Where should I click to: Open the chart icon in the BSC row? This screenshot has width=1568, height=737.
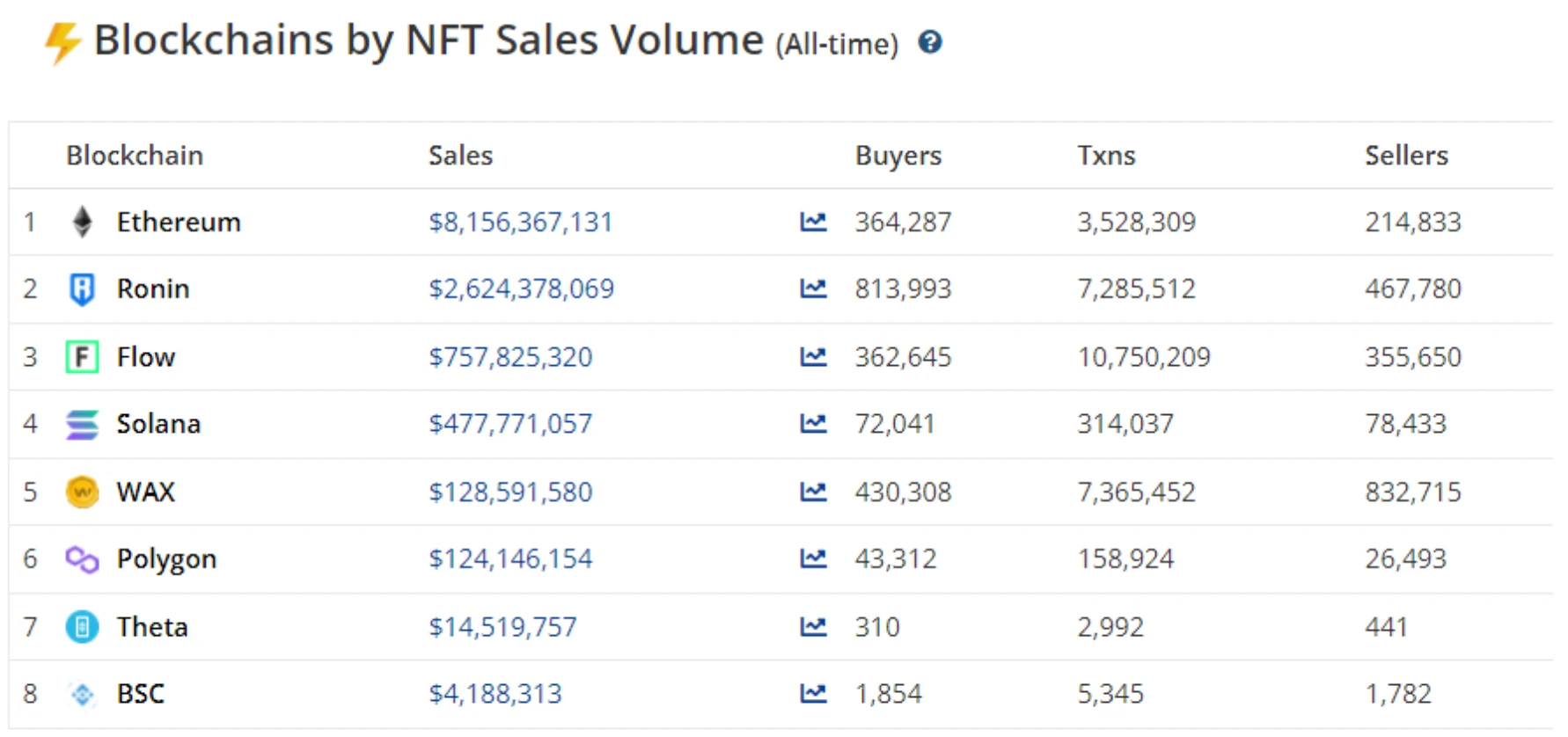click(813, 693)
